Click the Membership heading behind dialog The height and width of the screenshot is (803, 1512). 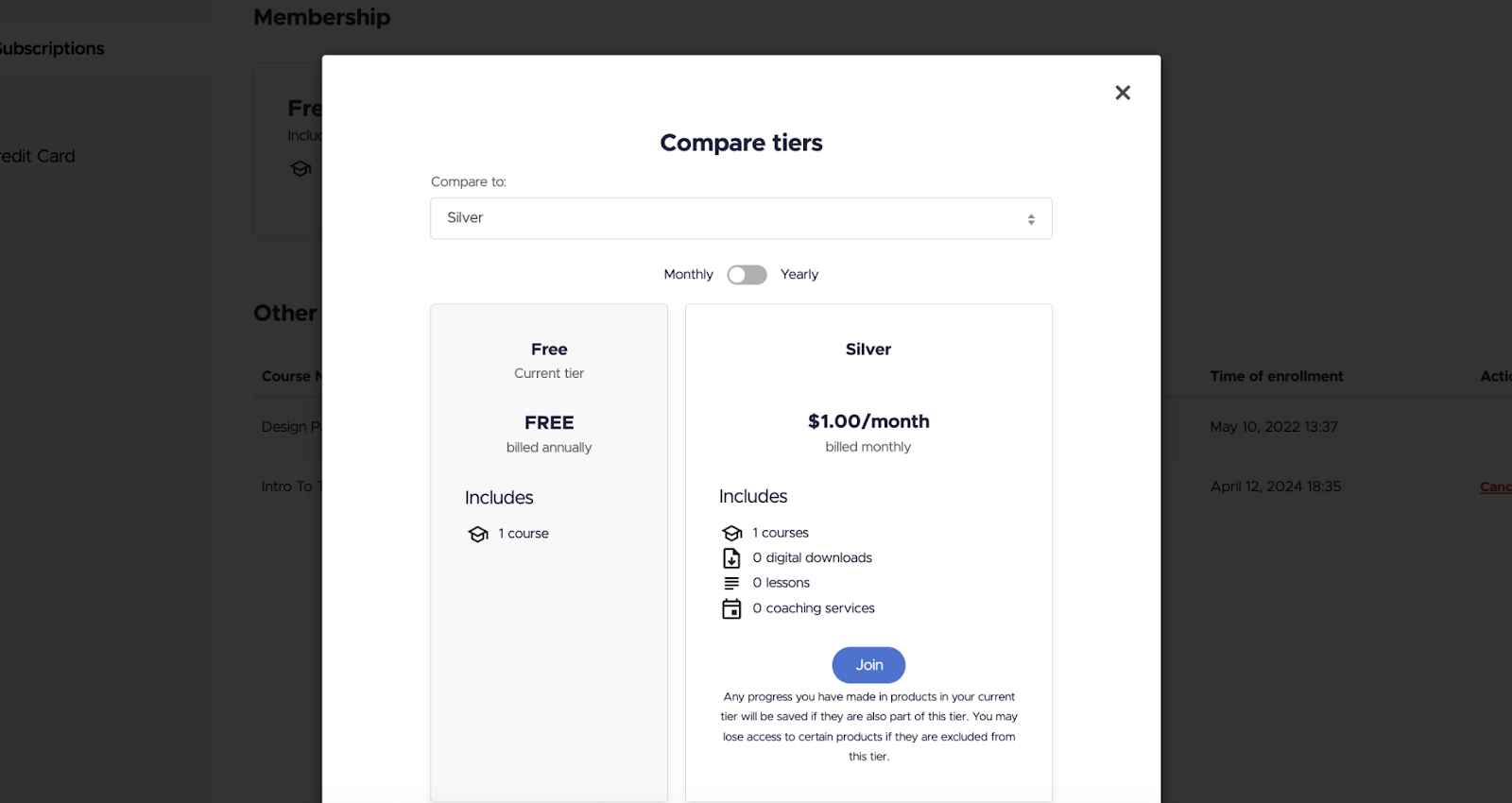point(321,17)
